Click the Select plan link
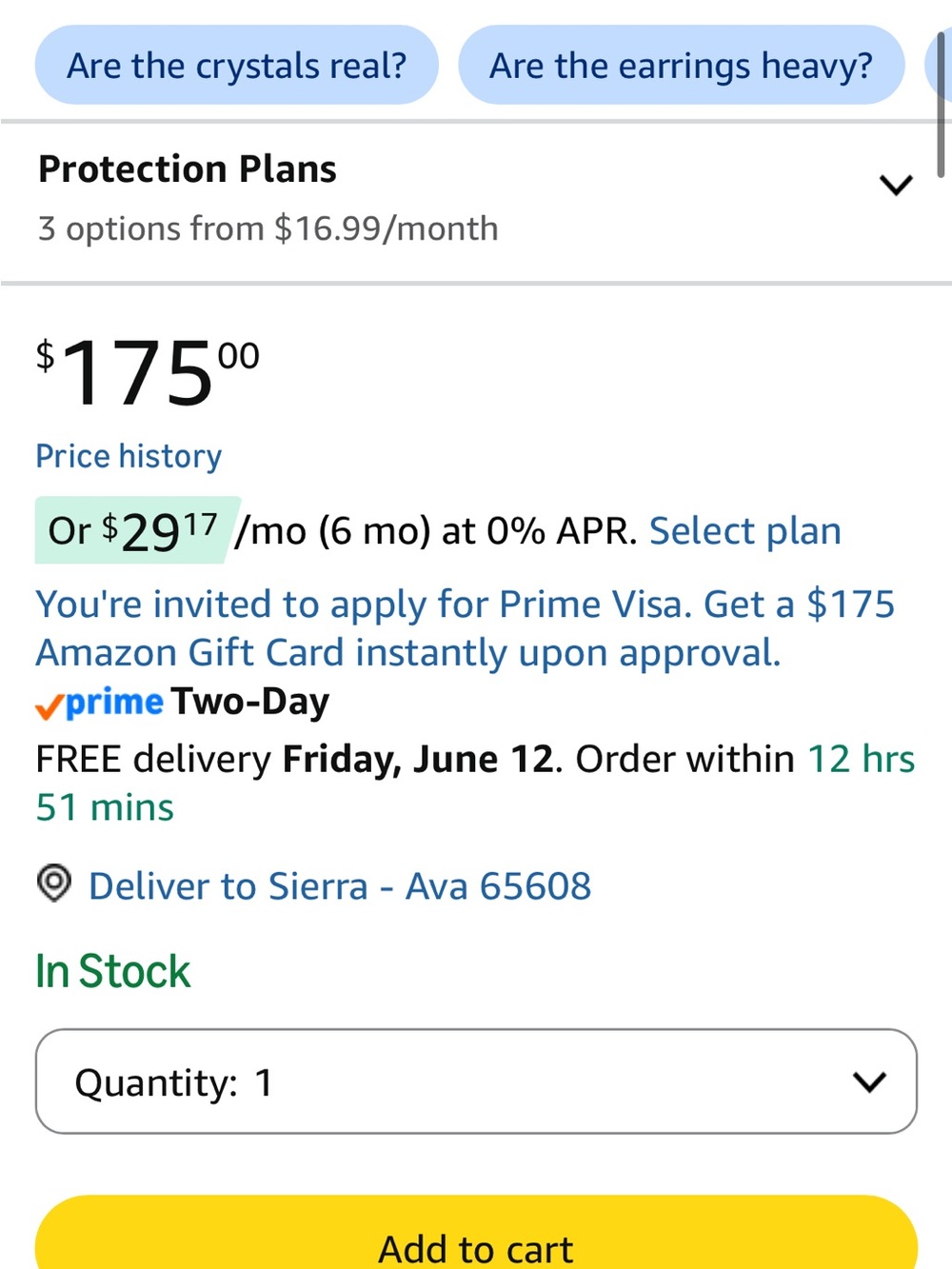Screen dimensions: 952x1269 (745, 530)
